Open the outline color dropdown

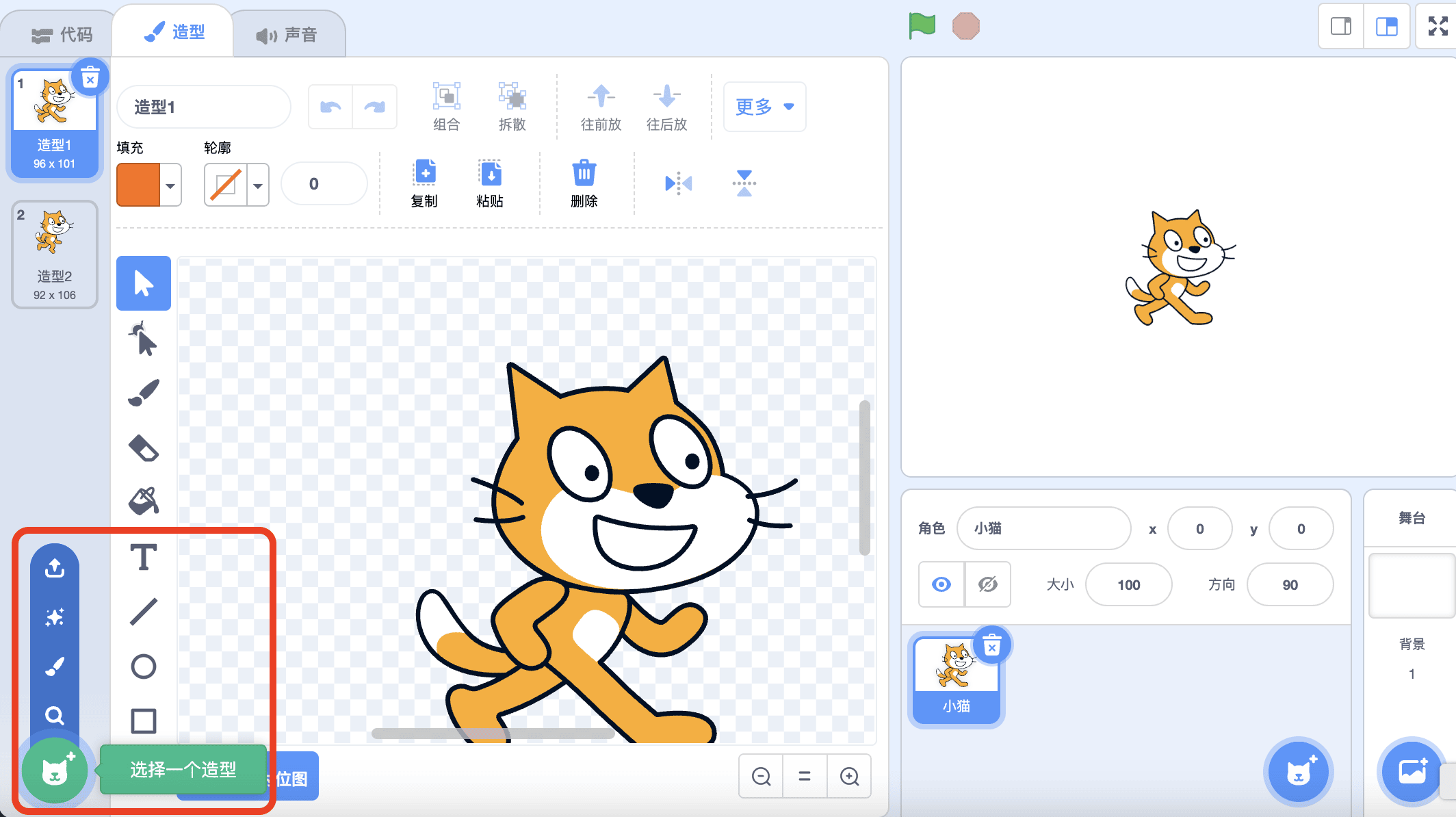pos(258,185)
